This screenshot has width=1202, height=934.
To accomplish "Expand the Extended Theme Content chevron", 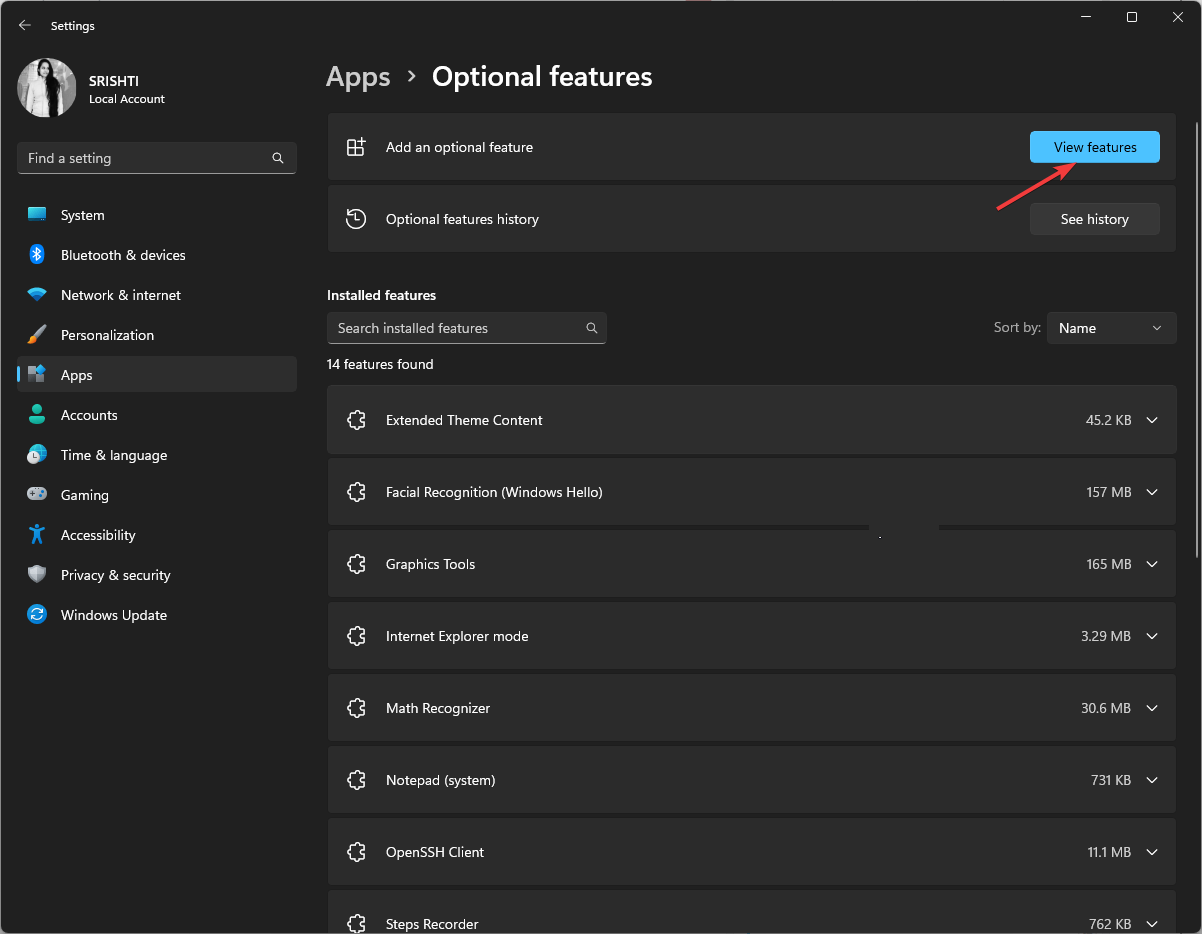I will click(x=1152, y=420).
